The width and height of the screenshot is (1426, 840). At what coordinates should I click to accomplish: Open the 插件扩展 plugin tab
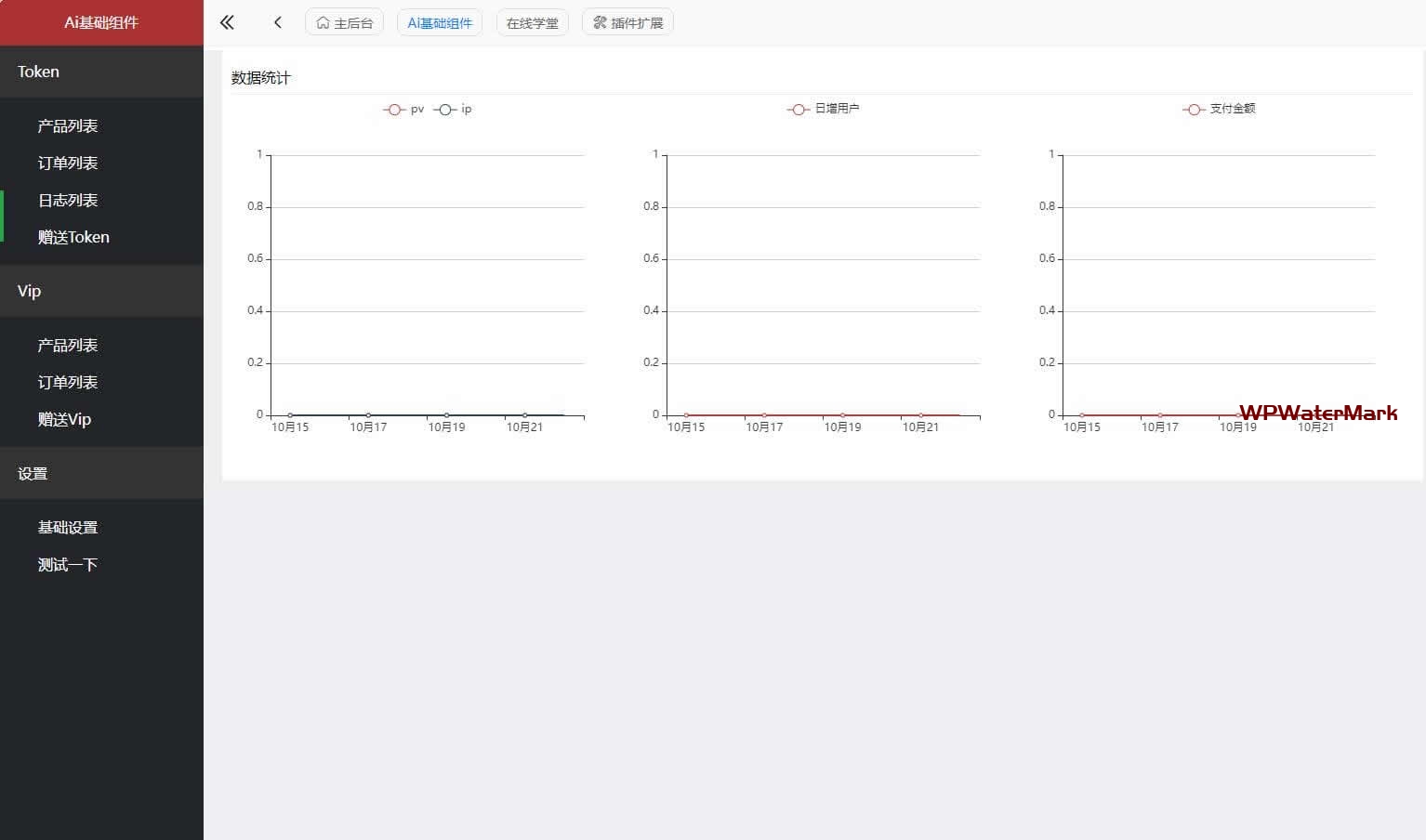pyautogui.click(x=628, y=22)
